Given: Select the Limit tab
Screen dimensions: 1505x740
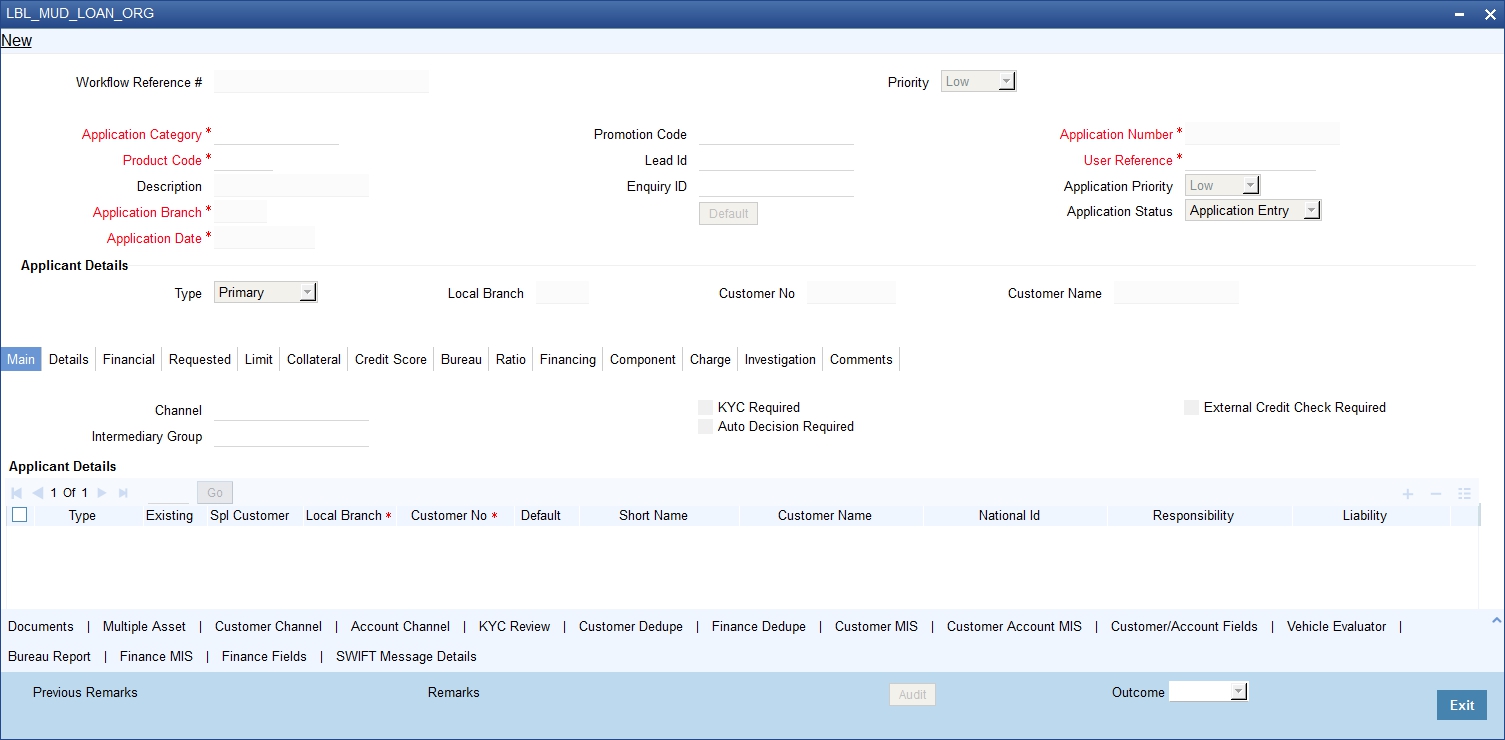Looking at the screenshot, I should [259, 359].
